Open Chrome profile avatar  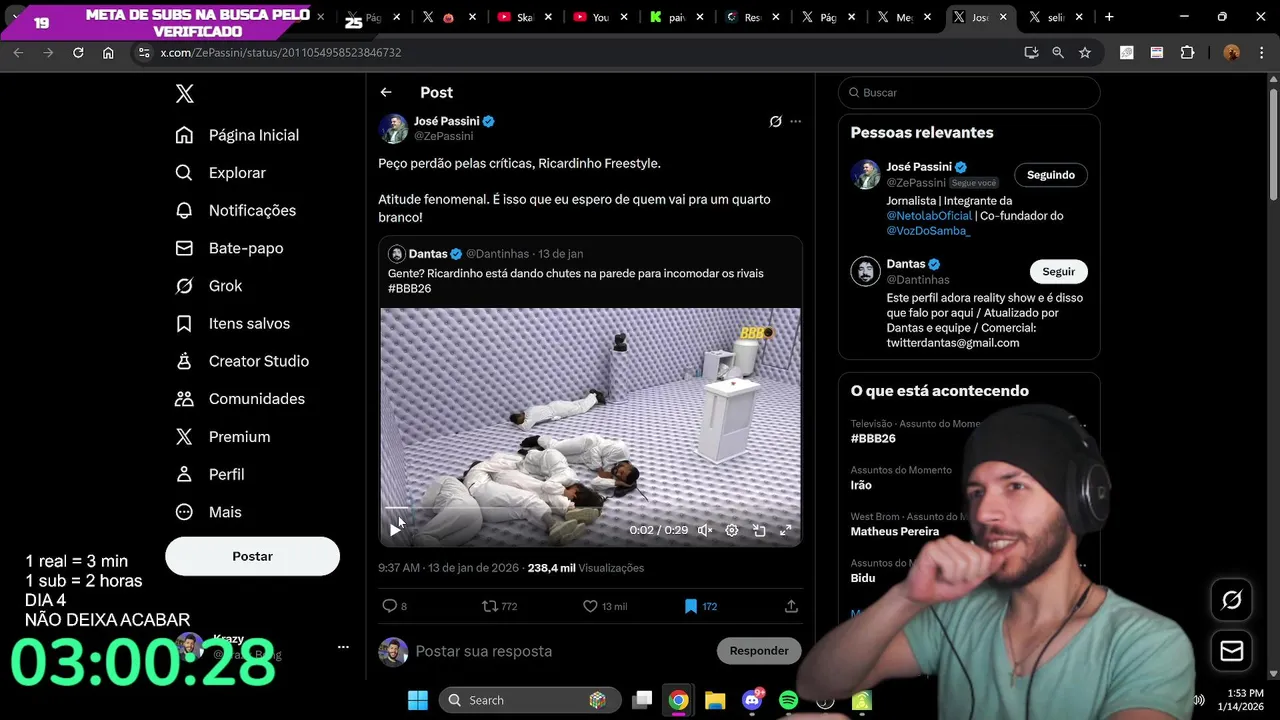(x=1232, y=53)
